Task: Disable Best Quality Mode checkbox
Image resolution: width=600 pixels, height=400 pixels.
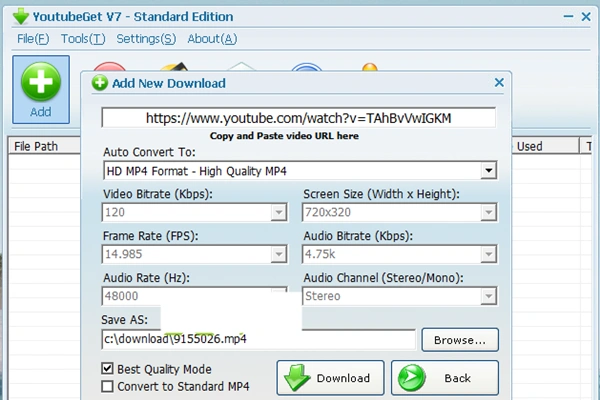Action: click(x=108, y=368)
